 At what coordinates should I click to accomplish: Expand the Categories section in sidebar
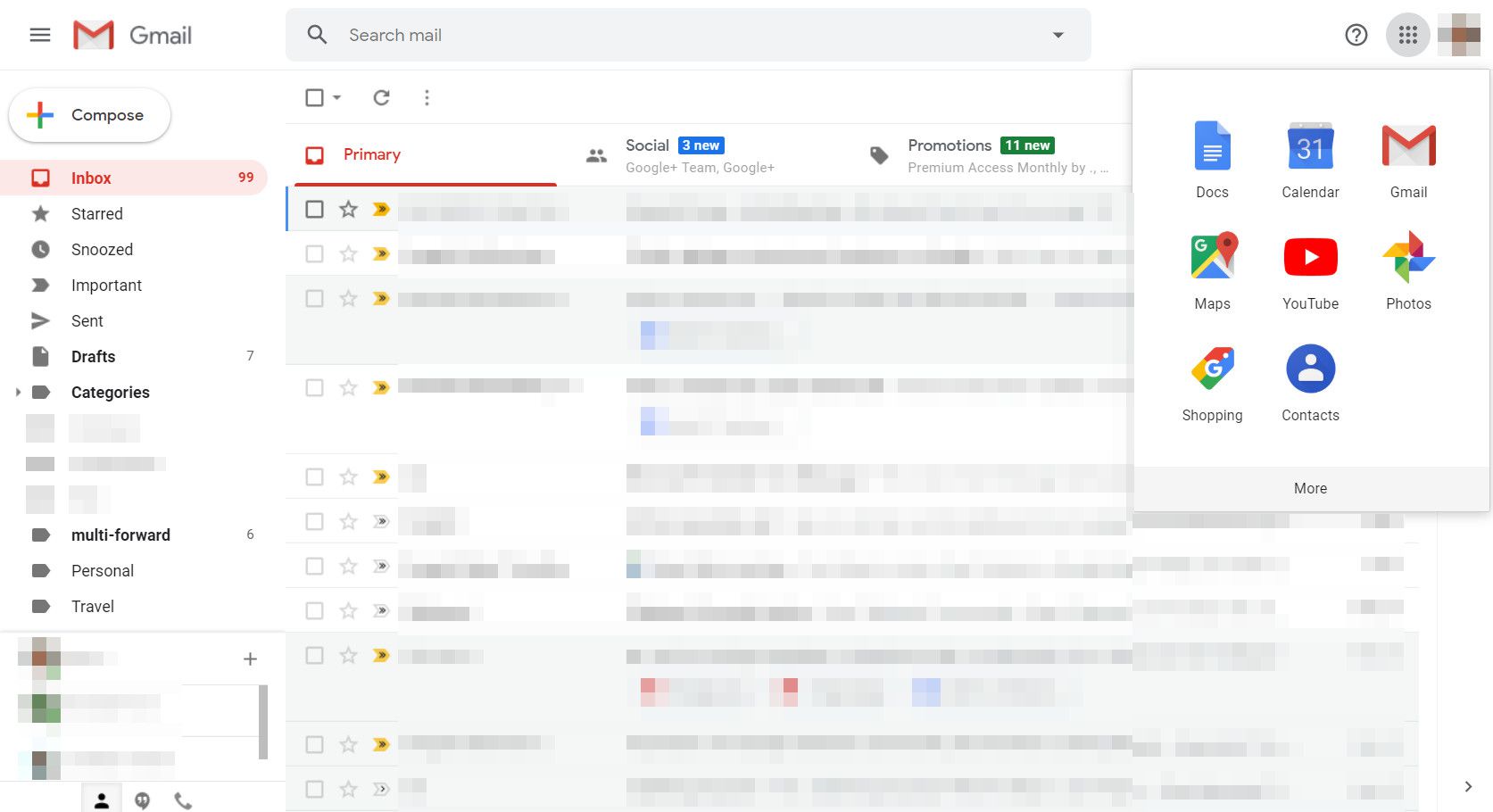pos(18,392)
